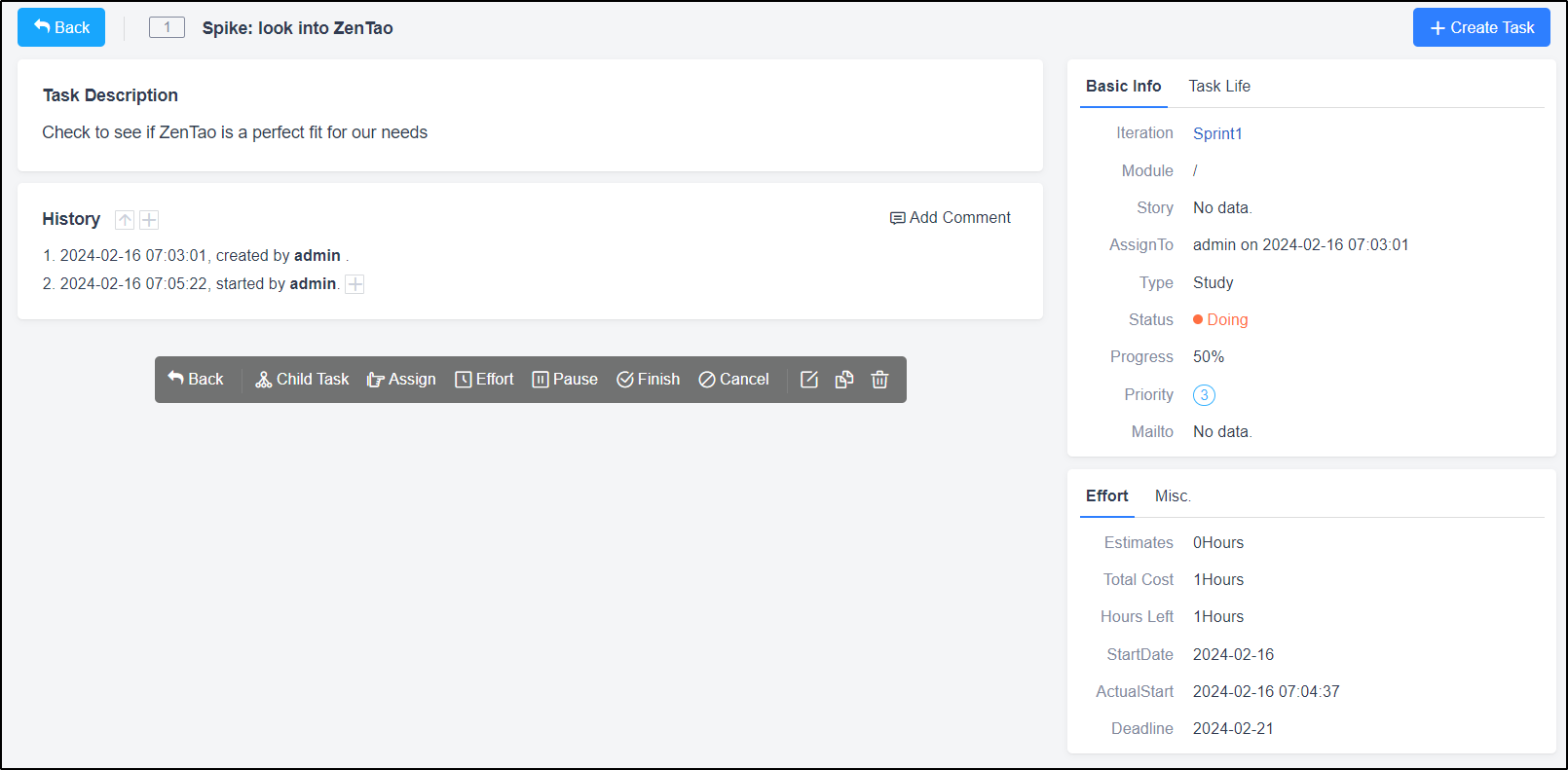
Task: Open the Misc. tab
Action: pos(1173,495)
